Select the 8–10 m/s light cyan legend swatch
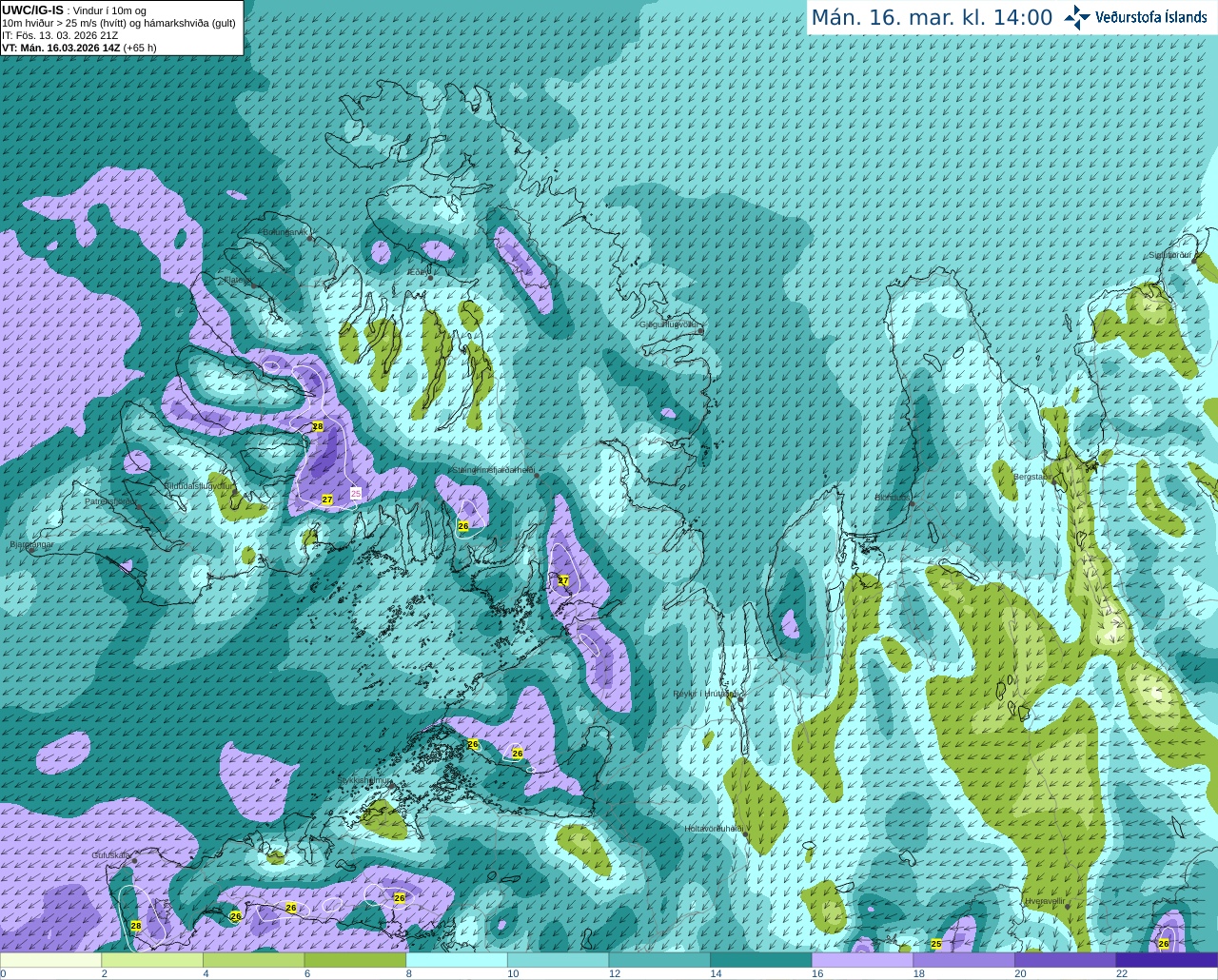 coord(457,960)
